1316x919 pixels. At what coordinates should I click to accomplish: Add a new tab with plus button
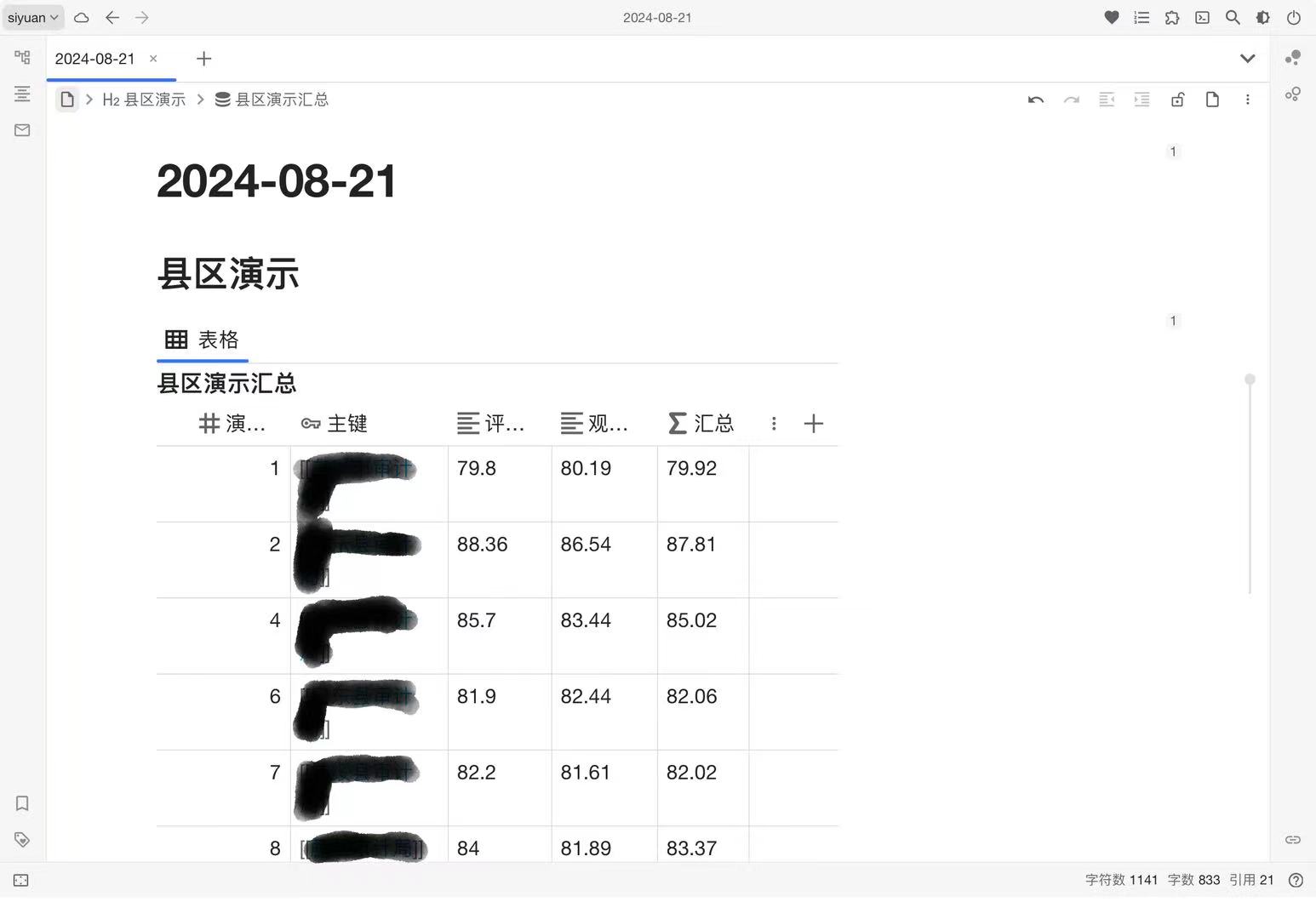pos(203,59)
